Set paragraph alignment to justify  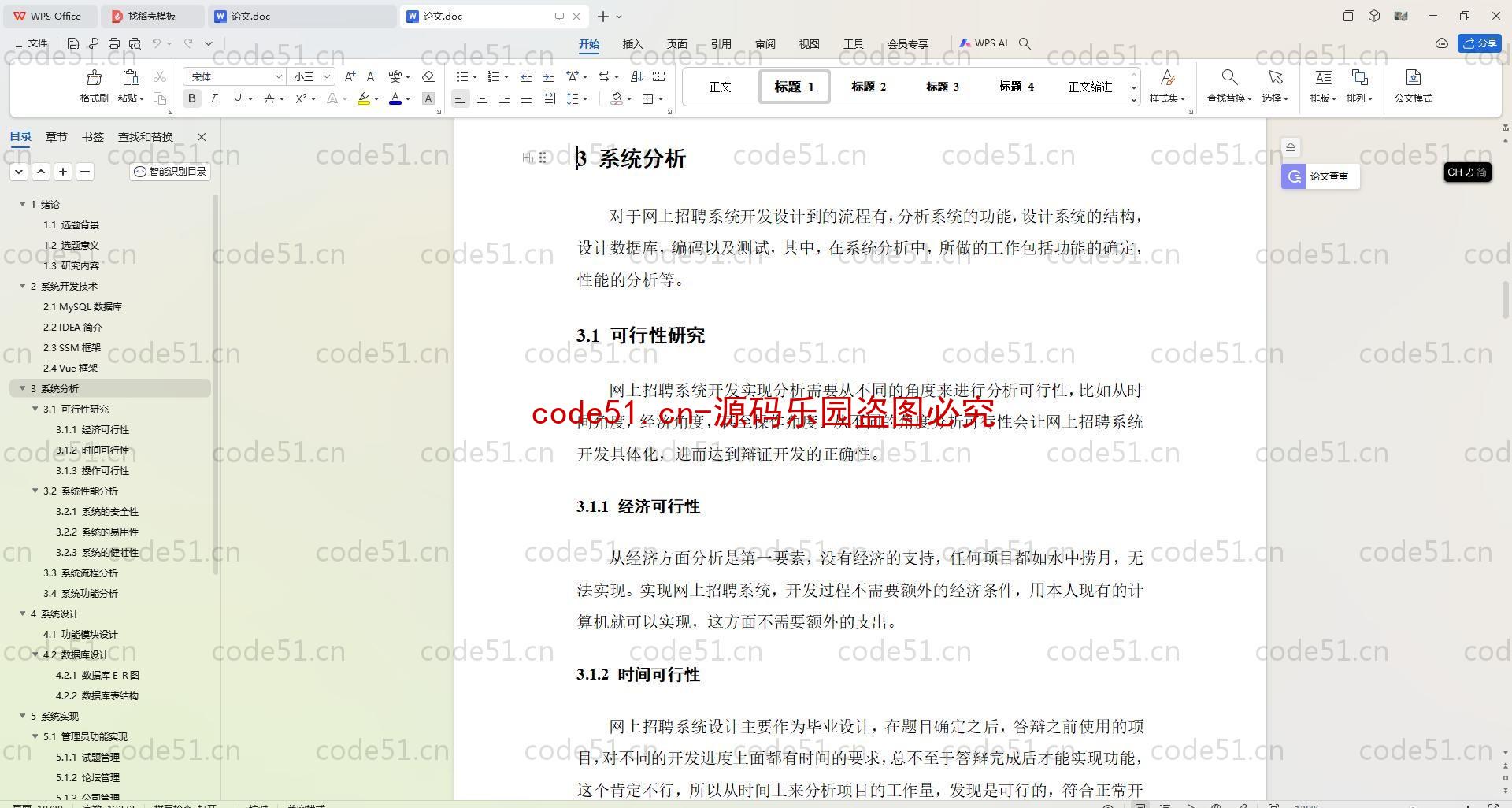pos(526,98)
